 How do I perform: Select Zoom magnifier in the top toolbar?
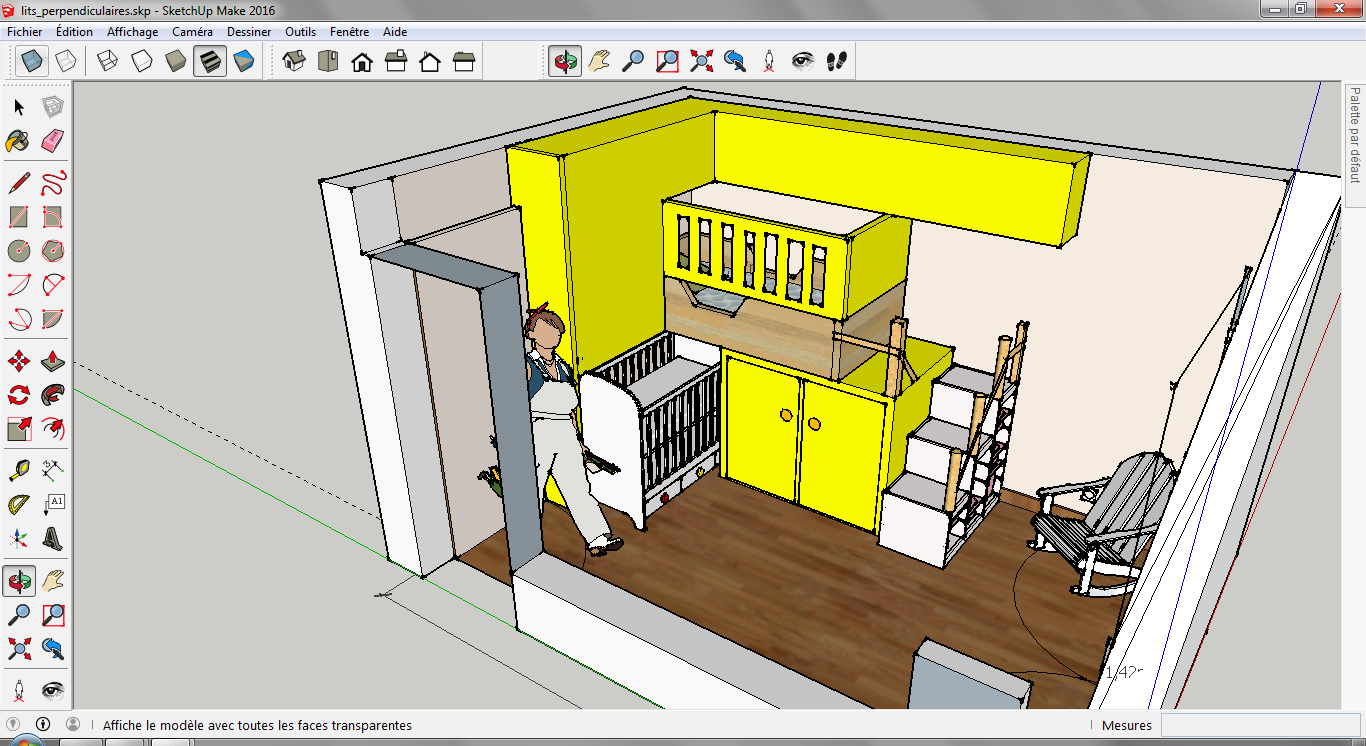pos(633,62)
